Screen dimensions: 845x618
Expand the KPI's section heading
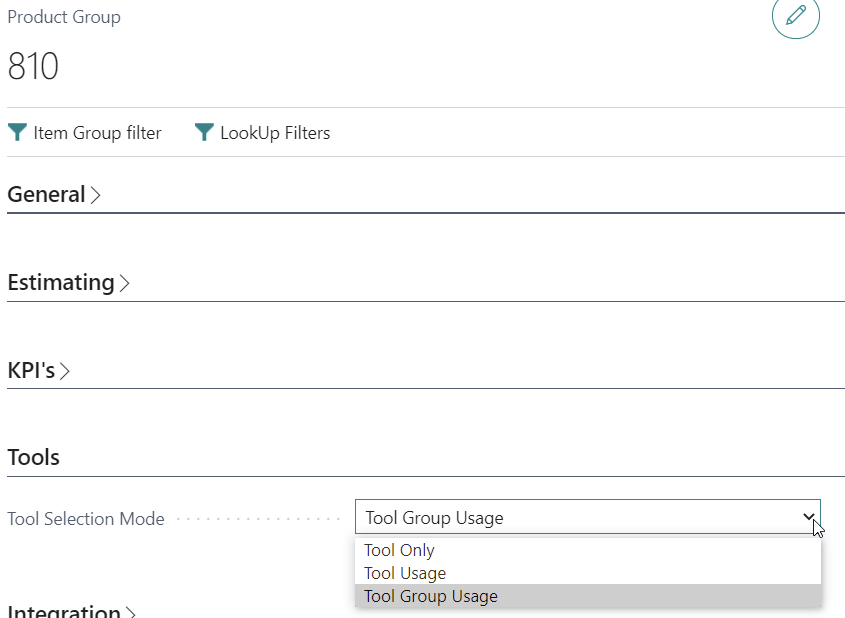[32, 371]
